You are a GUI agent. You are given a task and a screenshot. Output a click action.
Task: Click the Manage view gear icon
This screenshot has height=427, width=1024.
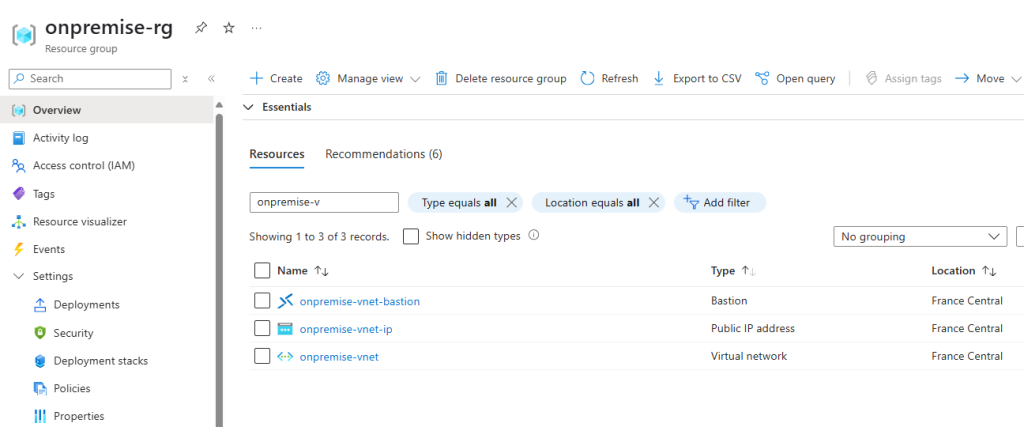click(x=323, y=78)
